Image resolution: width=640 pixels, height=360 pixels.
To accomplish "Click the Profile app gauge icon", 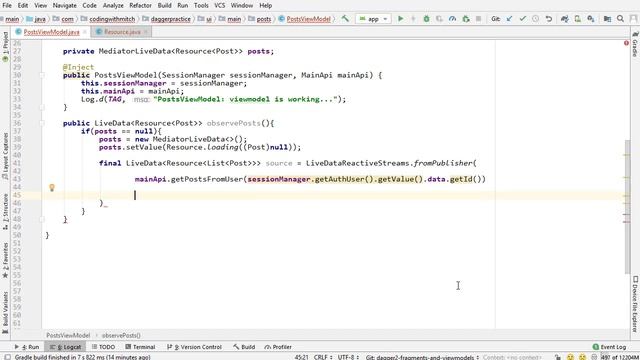I will click(x=452, y=19).
